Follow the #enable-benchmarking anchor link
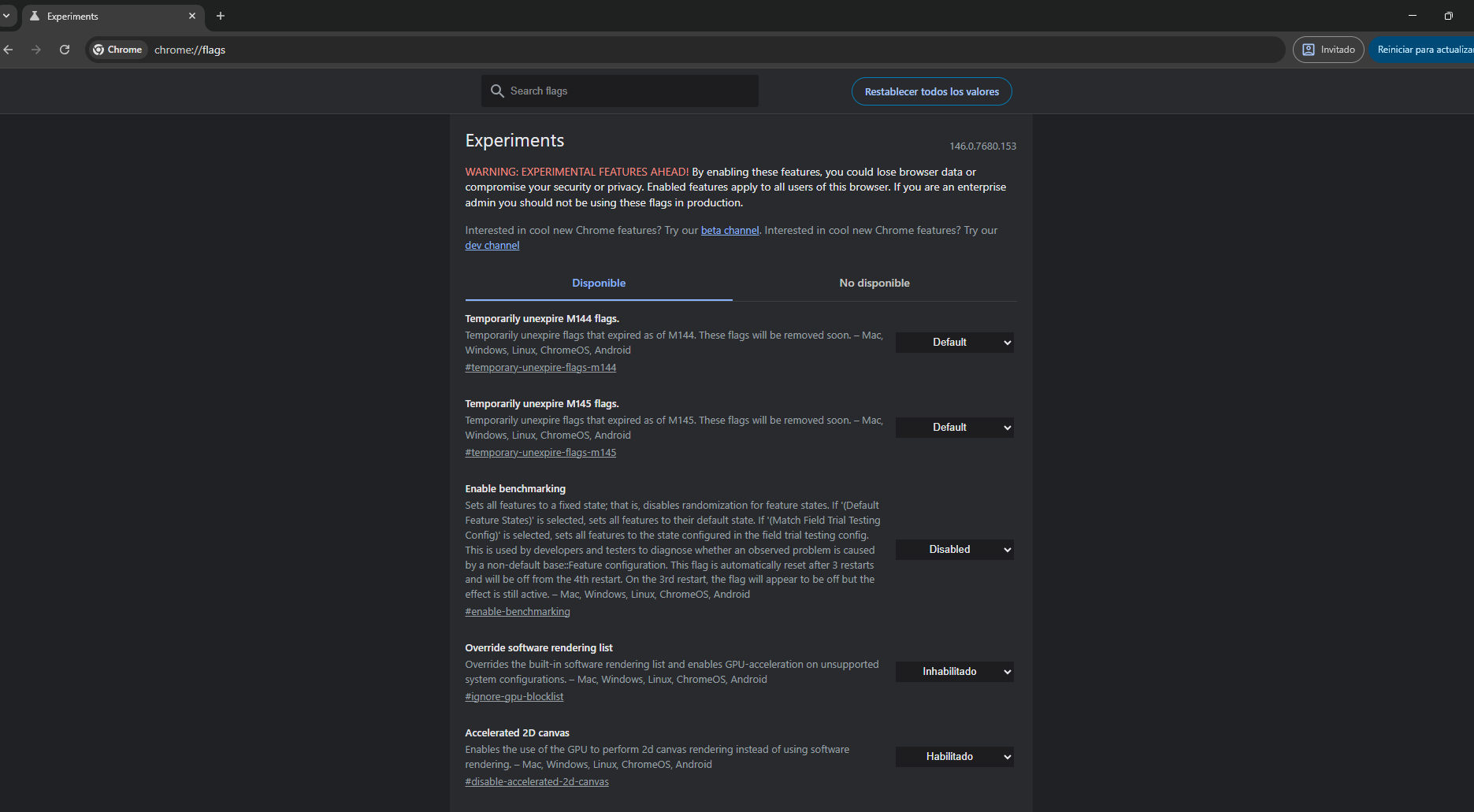Image resolution: width=1474 pixels, height=812 pixels. pos(518,612)
